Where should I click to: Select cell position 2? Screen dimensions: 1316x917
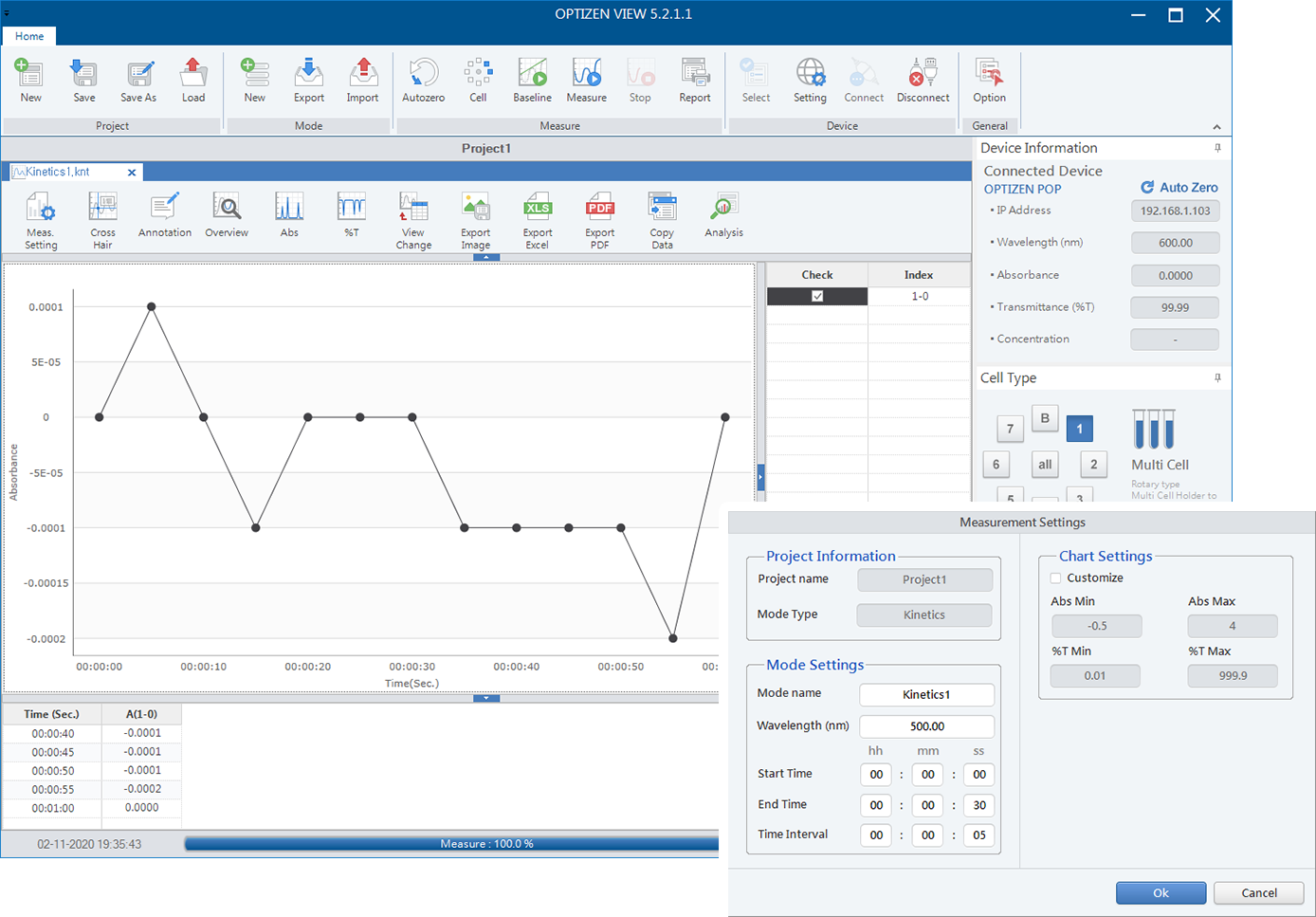tap(1093, 465)
